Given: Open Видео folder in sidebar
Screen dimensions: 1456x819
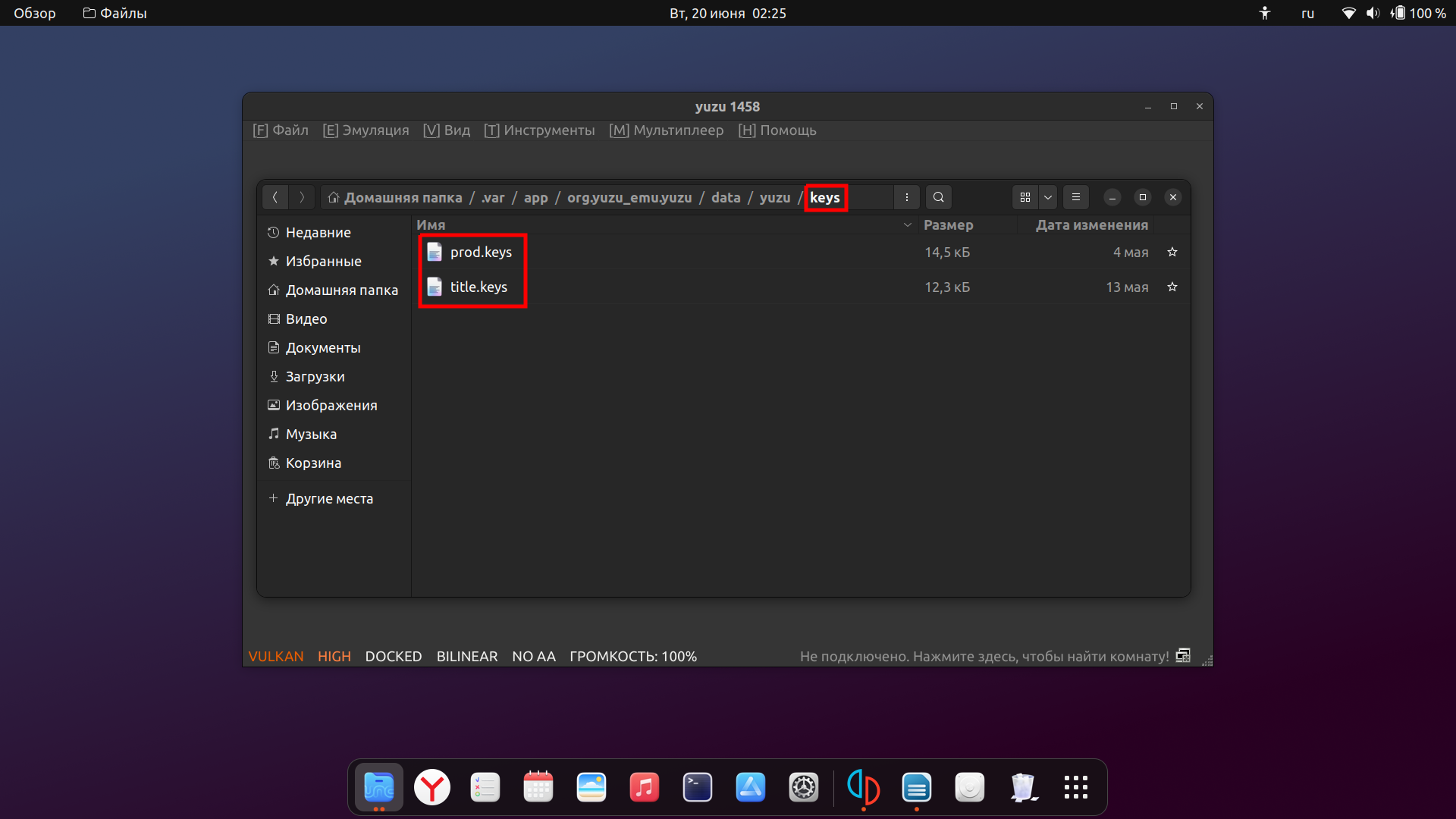Looking at the screenshot, I should coord(334,318).
